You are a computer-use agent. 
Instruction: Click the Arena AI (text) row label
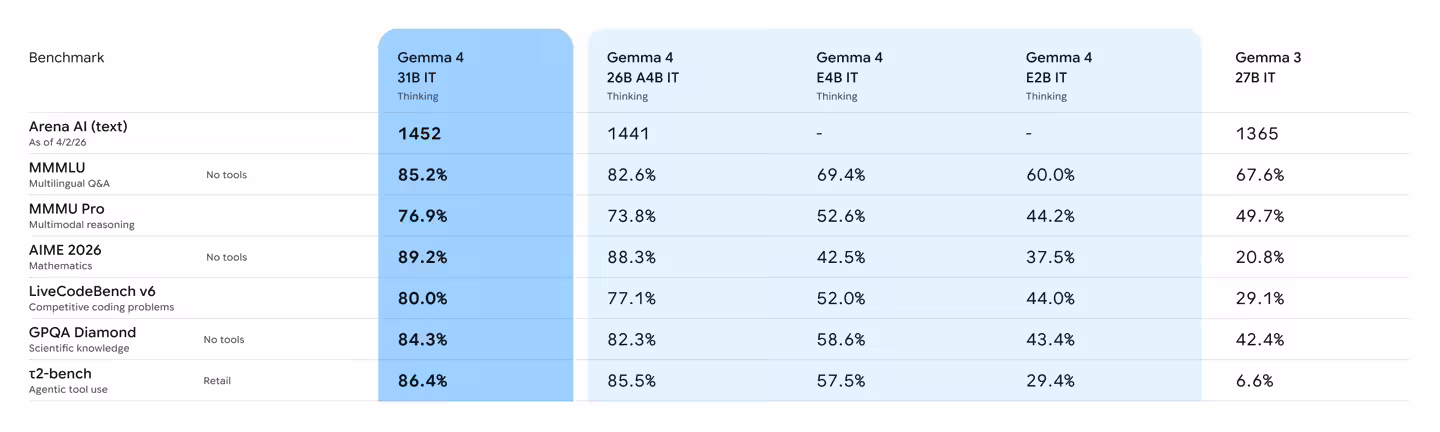pyautogui.click(x=78, y=127)
